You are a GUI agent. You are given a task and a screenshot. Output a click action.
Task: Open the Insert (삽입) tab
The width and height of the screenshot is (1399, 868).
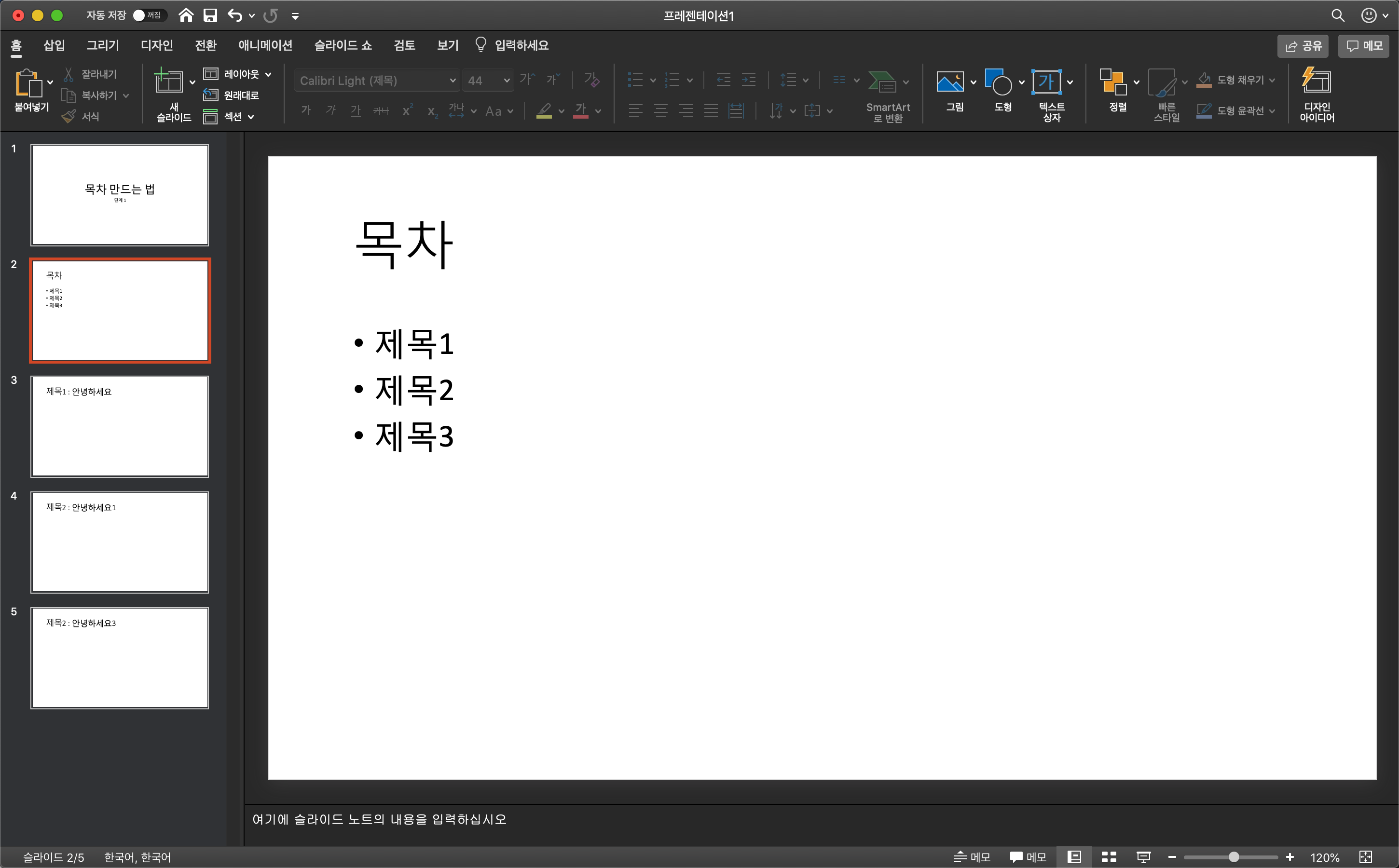pyautogui.click(x=54, y=45)
